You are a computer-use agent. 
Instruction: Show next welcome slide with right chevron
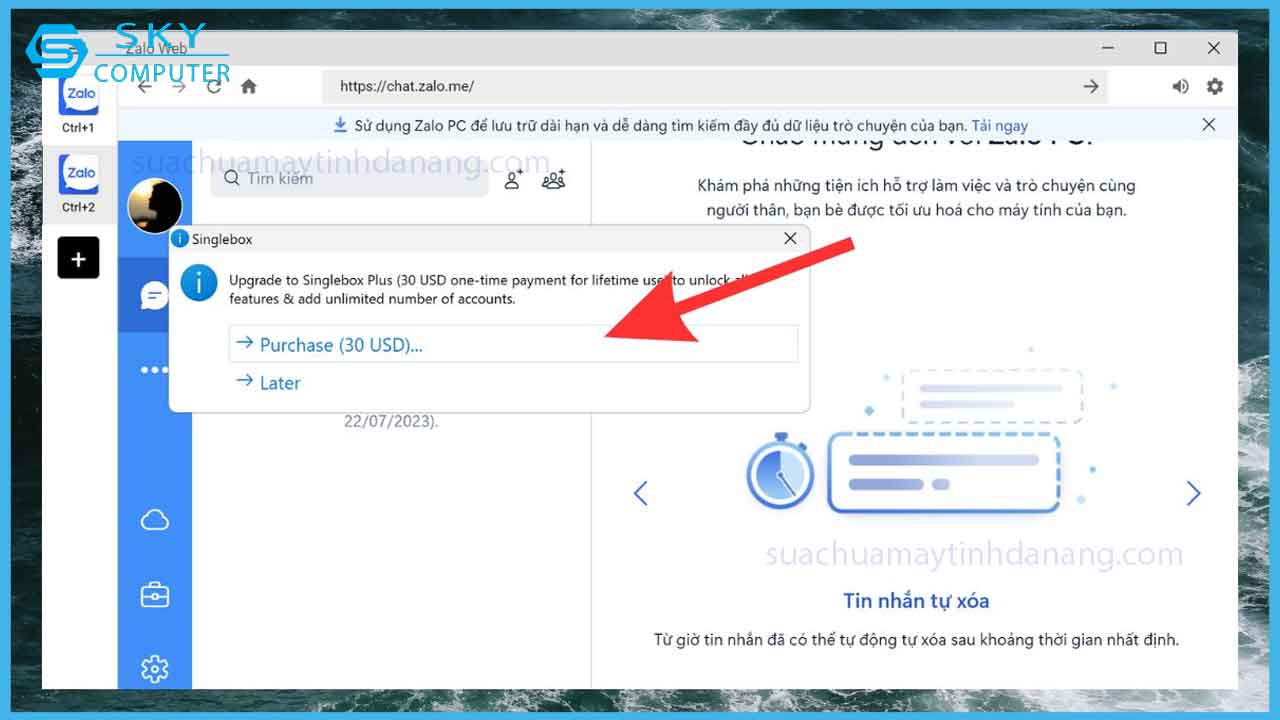[1193, 493]
